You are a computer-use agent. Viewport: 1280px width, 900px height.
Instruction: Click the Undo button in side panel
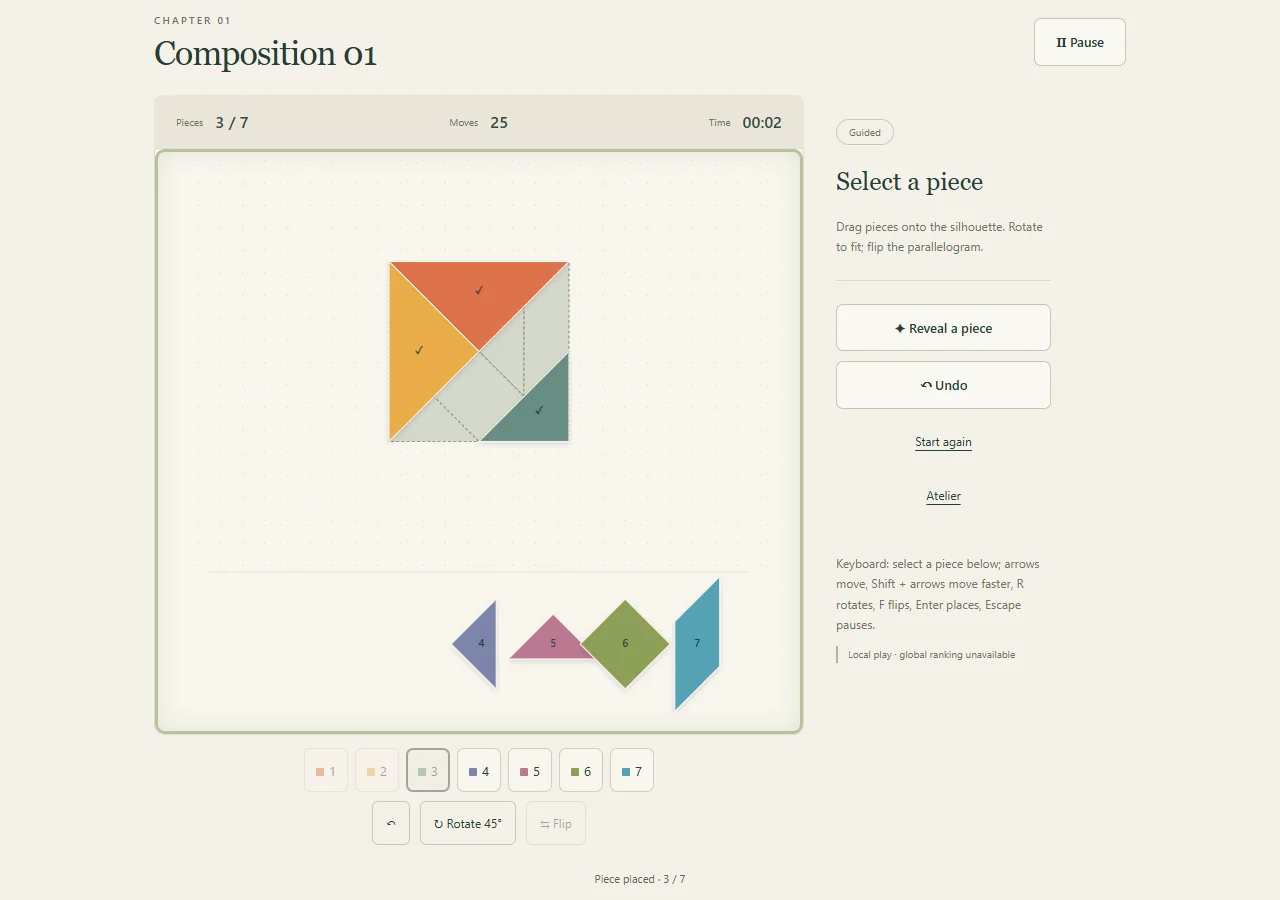[943, 385]
